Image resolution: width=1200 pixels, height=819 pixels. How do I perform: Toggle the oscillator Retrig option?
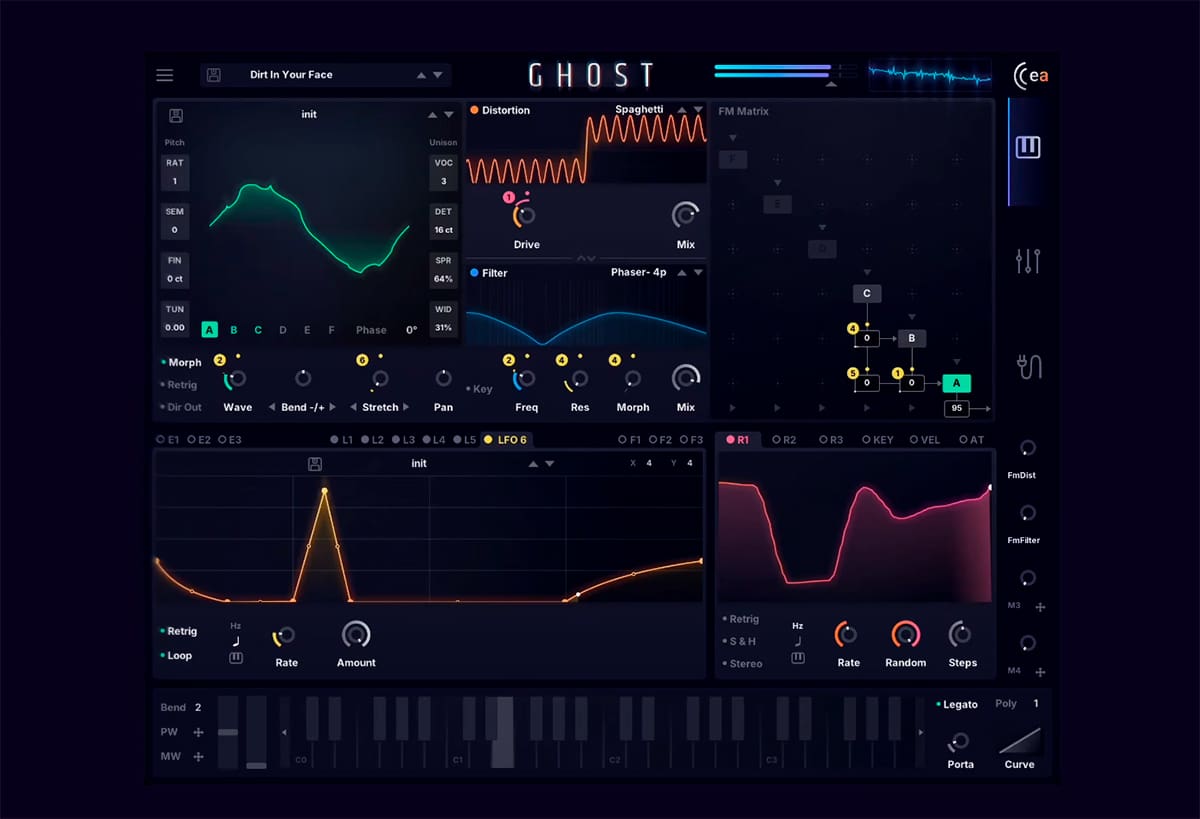click(179, 385)
